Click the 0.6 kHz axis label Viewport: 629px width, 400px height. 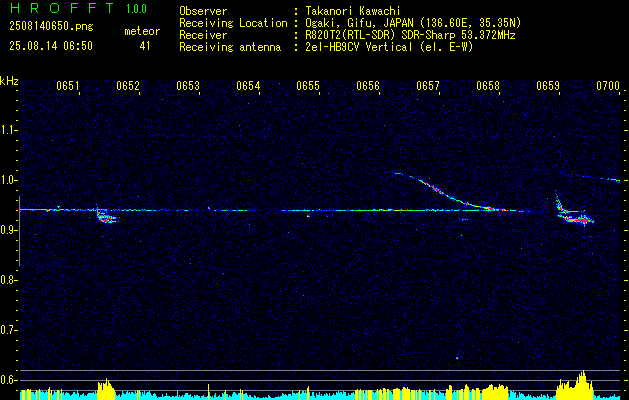point(8,380)
